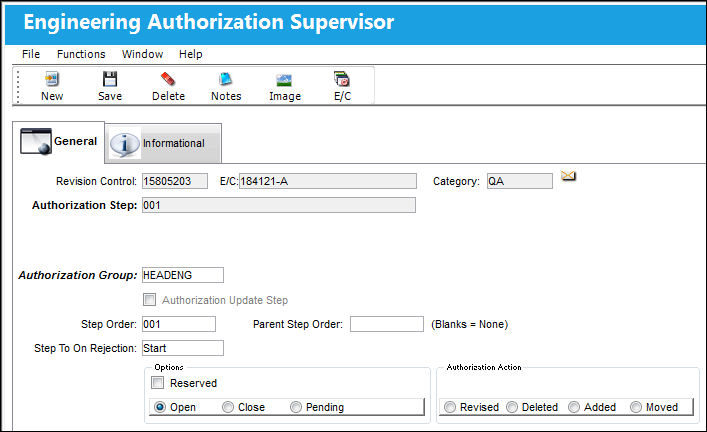707x432 pixels.
Task: Select the Pending radio button
Action: [296, 407]
